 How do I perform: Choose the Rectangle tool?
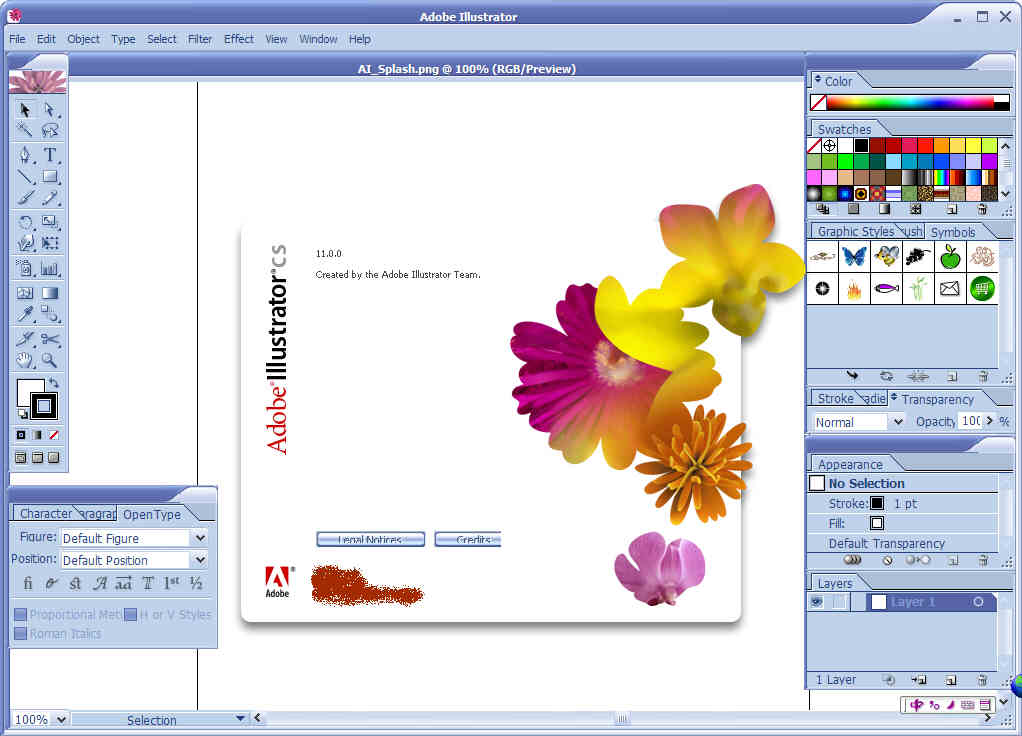[x=50, y=176]
